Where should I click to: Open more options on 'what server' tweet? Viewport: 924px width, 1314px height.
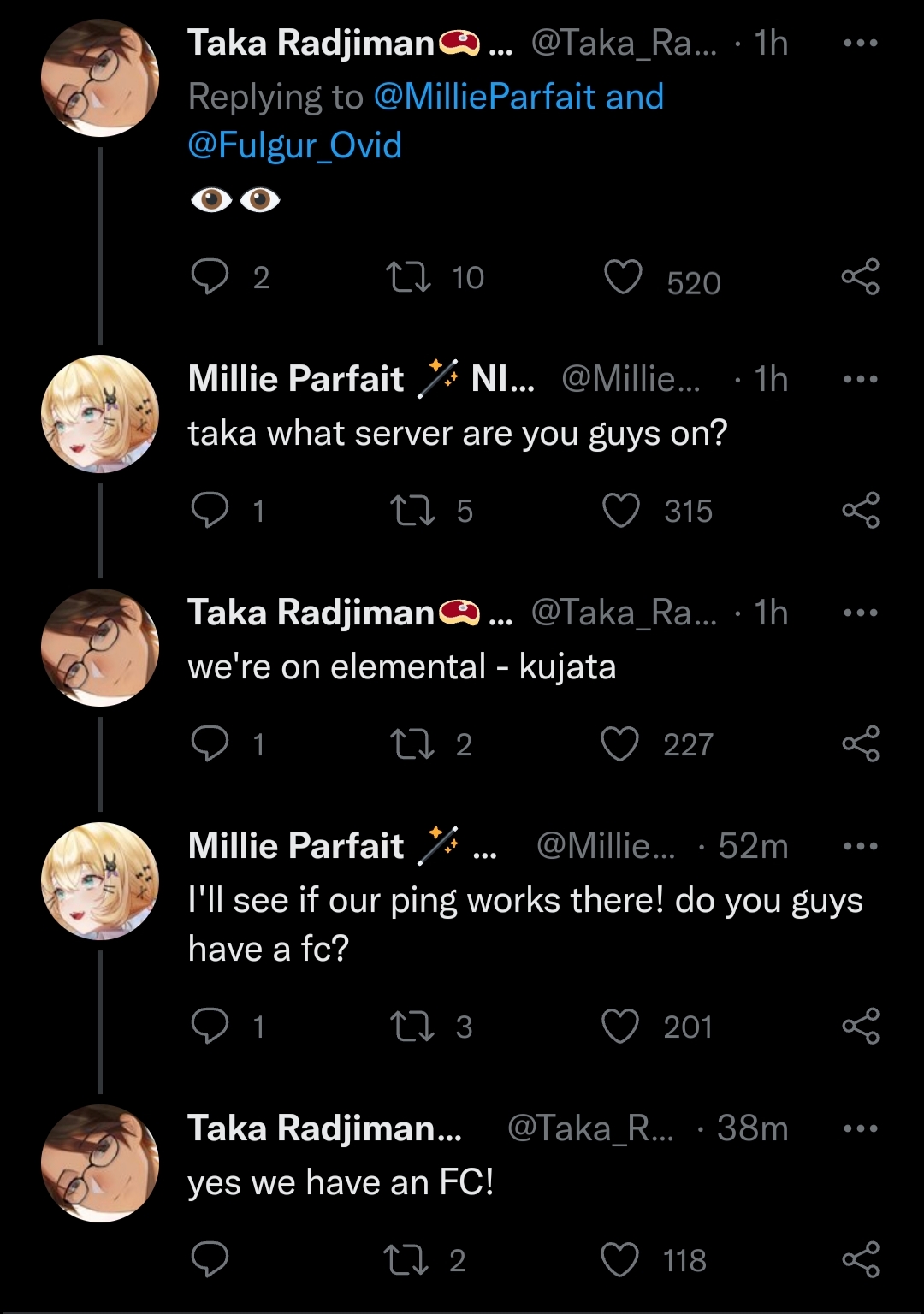pyautogui.click(x=860, y=379)
